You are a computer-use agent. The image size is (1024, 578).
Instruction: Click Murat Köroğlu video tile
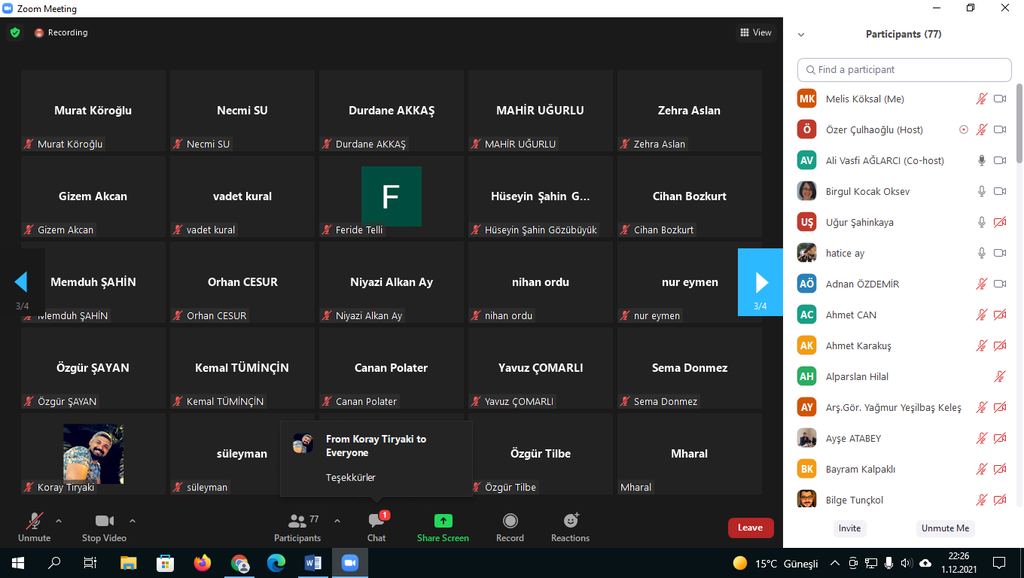[93, 111]
